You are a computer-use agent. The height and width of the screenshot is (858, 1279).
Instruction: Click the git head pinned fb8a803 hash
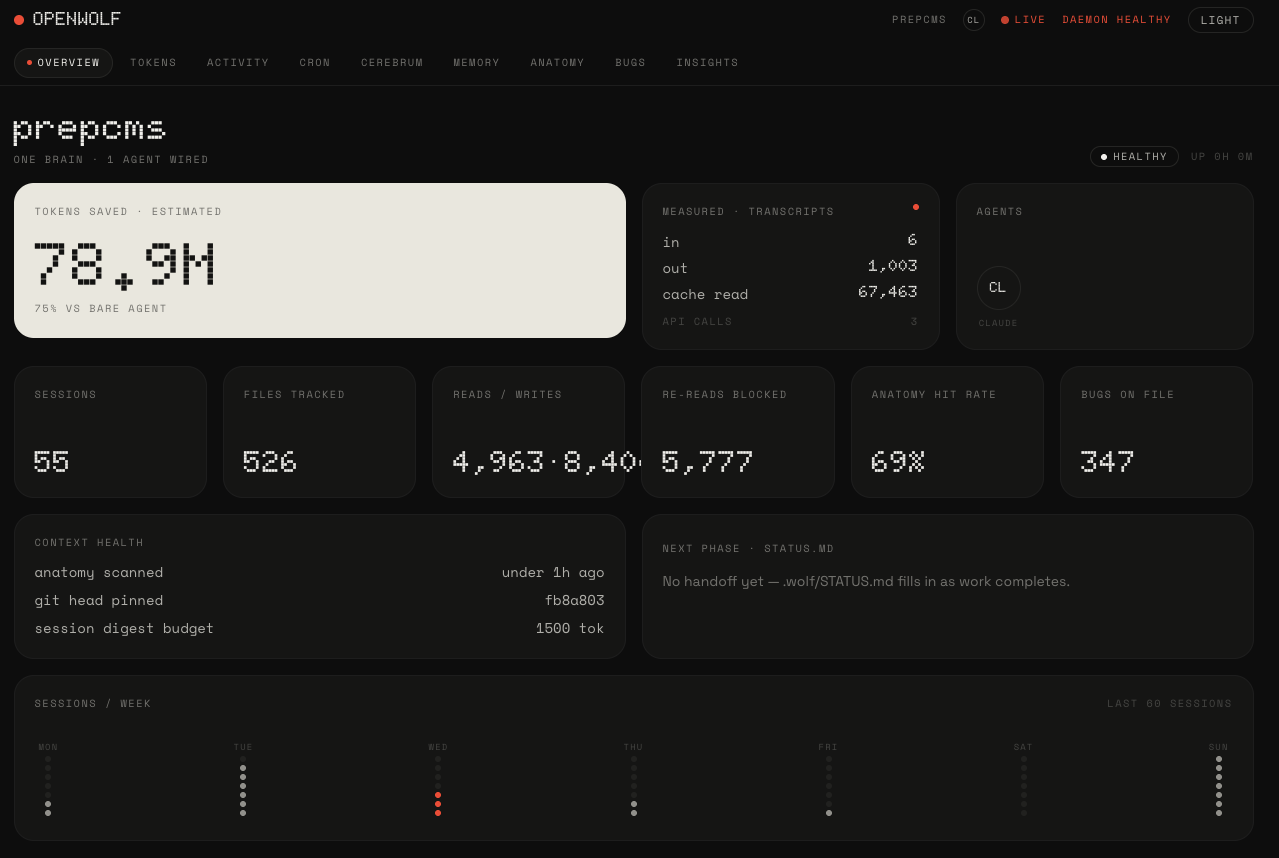[x=574, y=601]
